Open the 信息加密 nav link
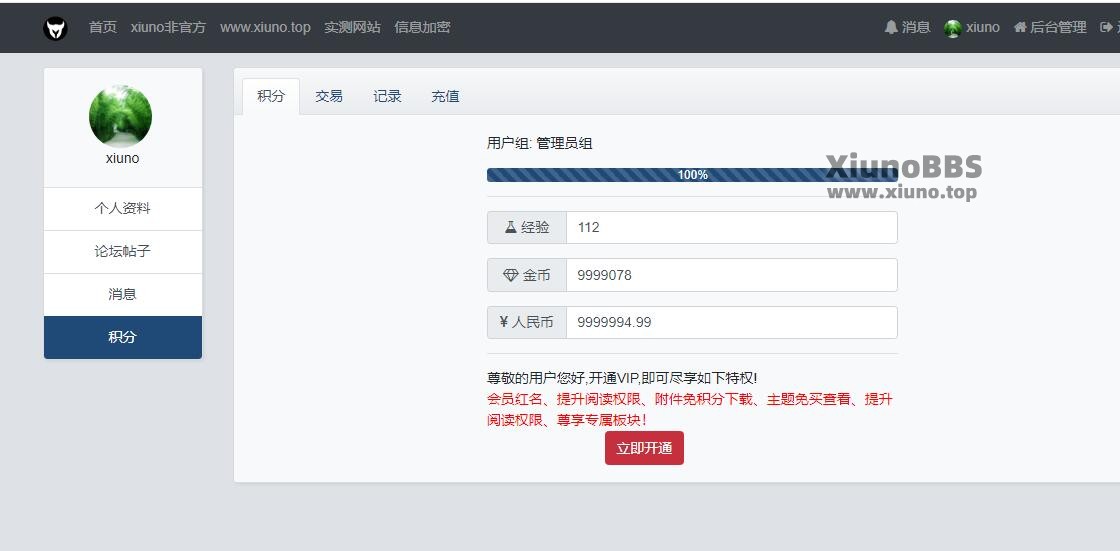 [x=422, y=27]
